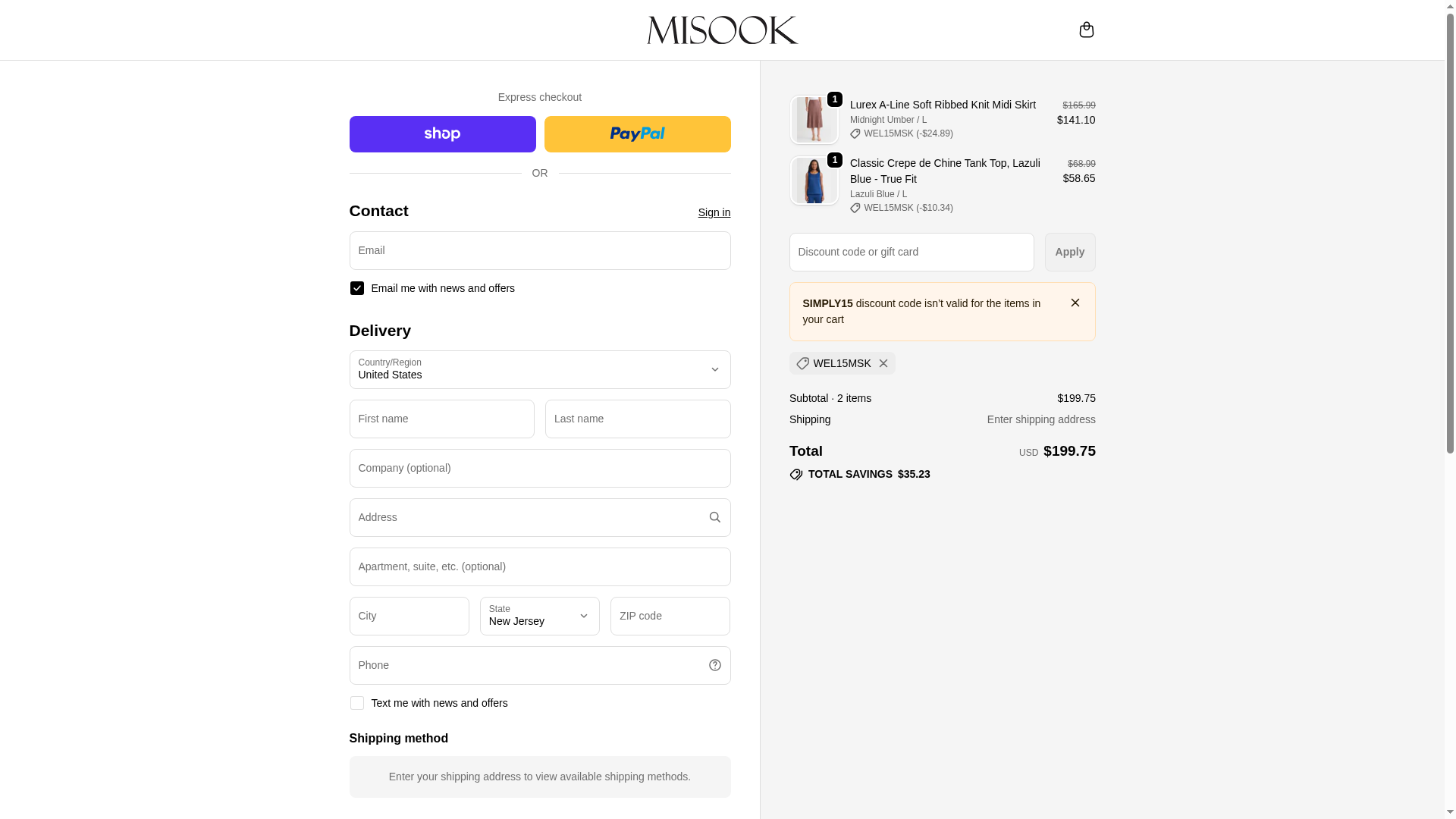Focus the ZIP code field
Screen dimensions: 1456x819
[670, 616]
